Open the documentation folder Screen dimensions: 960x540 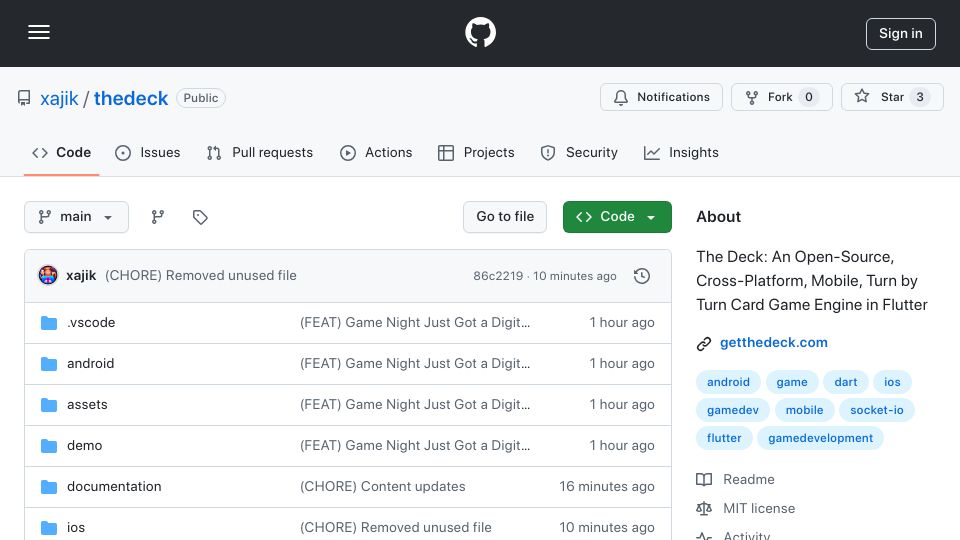(x=114, y=487)
